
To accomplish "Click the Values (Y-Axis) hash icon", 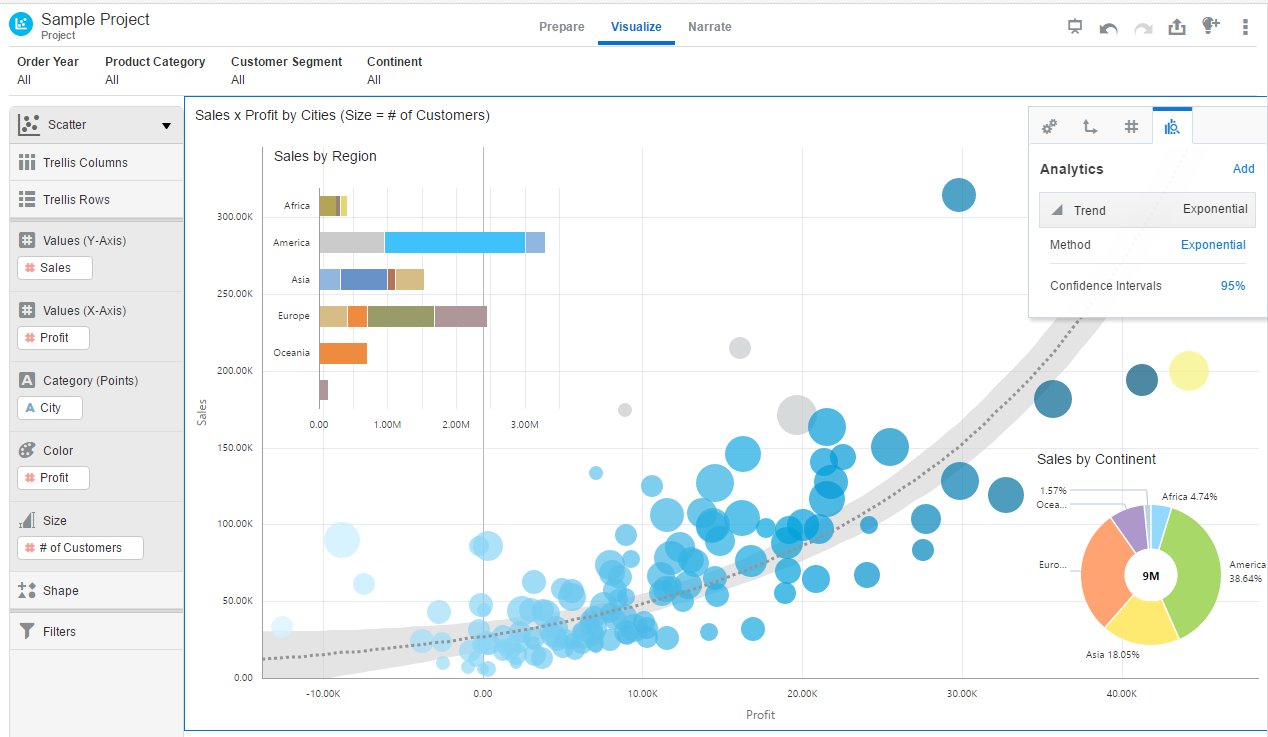I will click(27, 240).
